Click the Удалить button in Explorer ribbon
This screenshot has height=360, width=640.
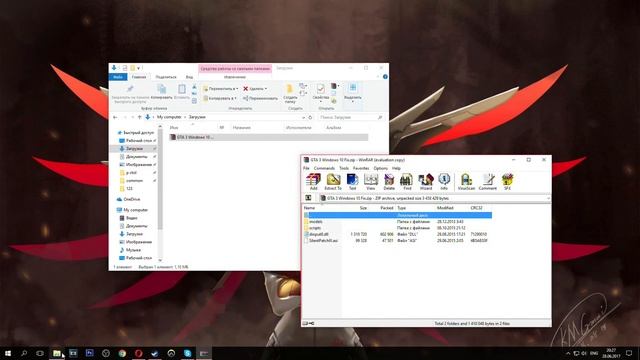[x=255, y=89]
